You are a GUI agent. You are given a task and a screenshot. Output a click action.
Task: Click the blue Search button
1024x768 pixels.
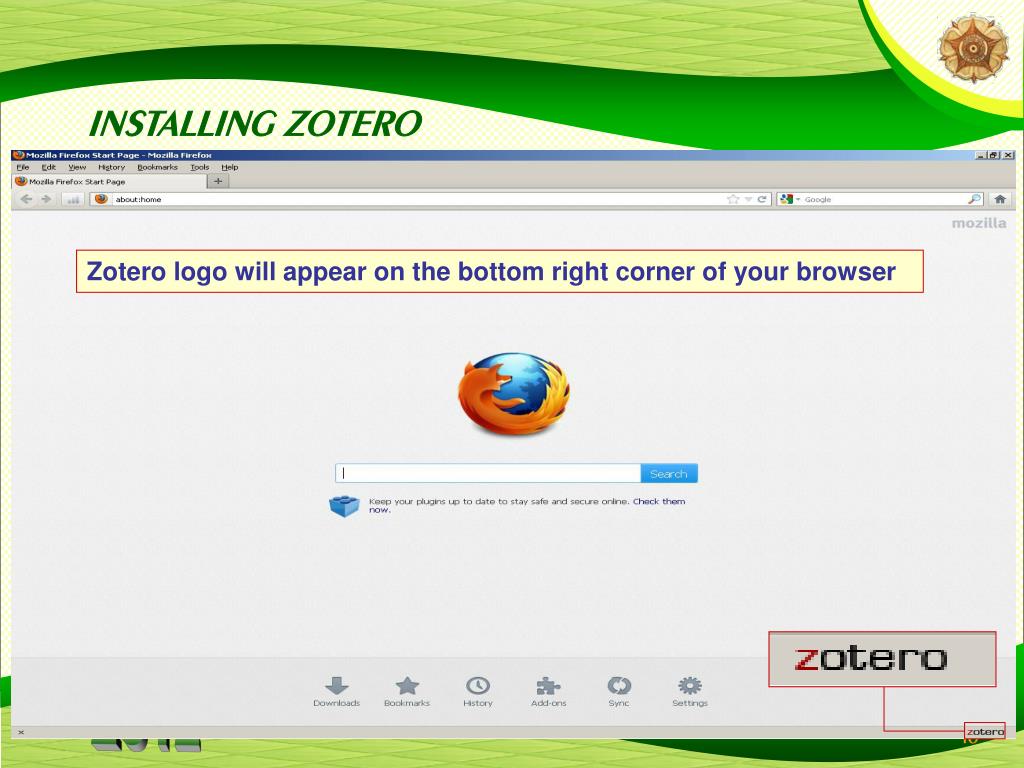669,473
